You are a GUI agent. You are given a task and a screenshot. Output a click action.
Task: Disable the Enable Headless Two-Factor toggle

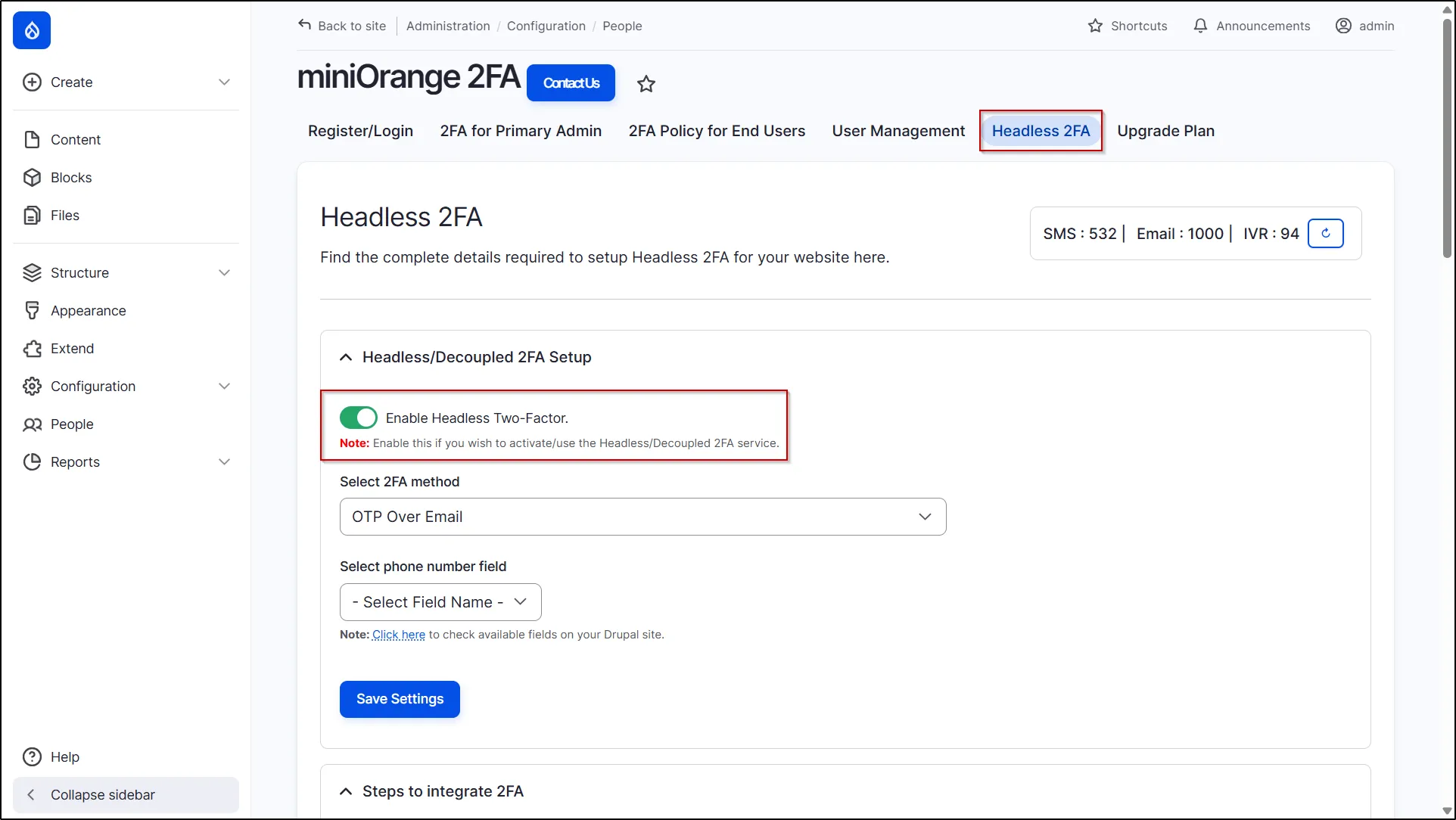point(358,418)
